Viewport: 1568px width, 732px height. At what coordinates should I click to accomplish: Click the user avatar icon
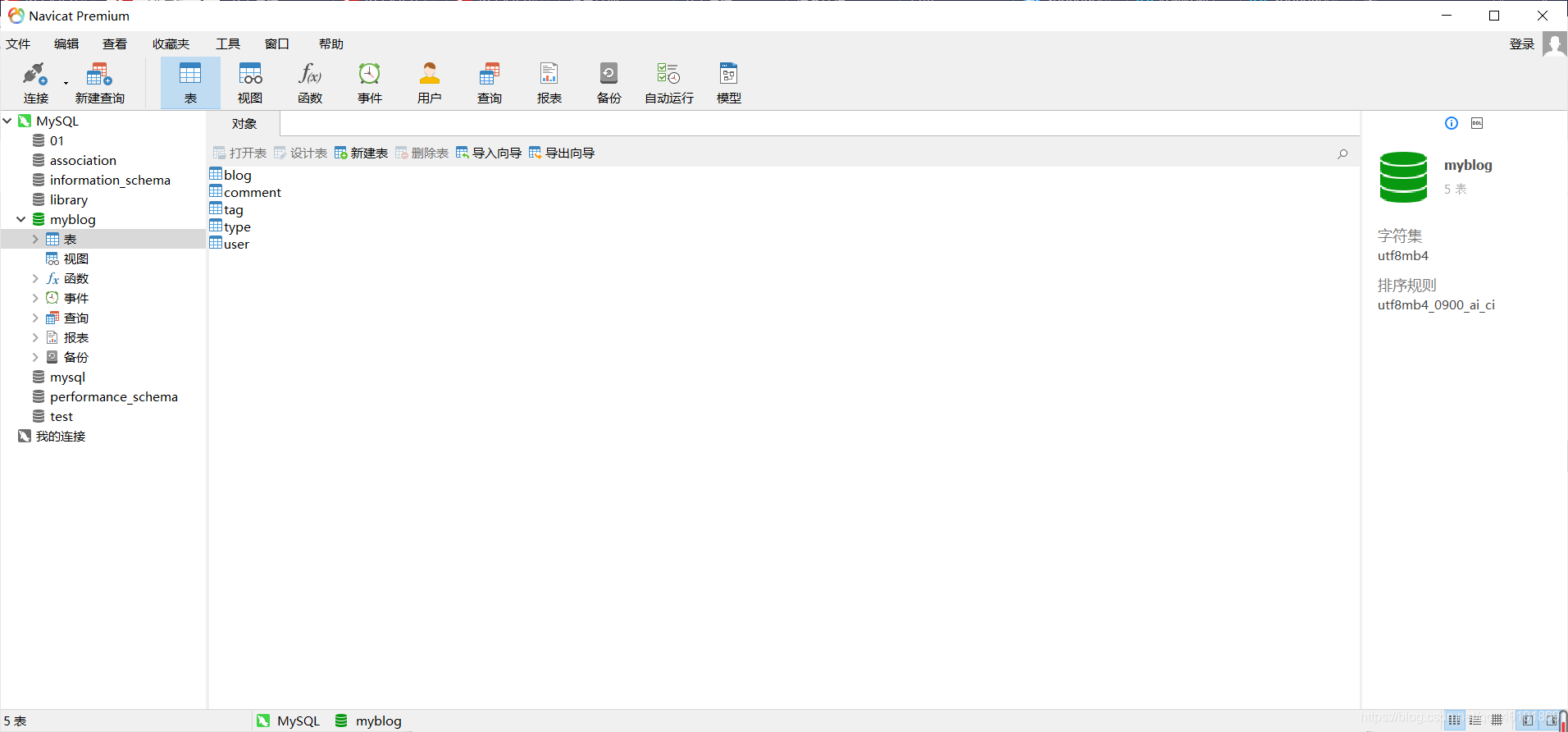[1554, 44]
